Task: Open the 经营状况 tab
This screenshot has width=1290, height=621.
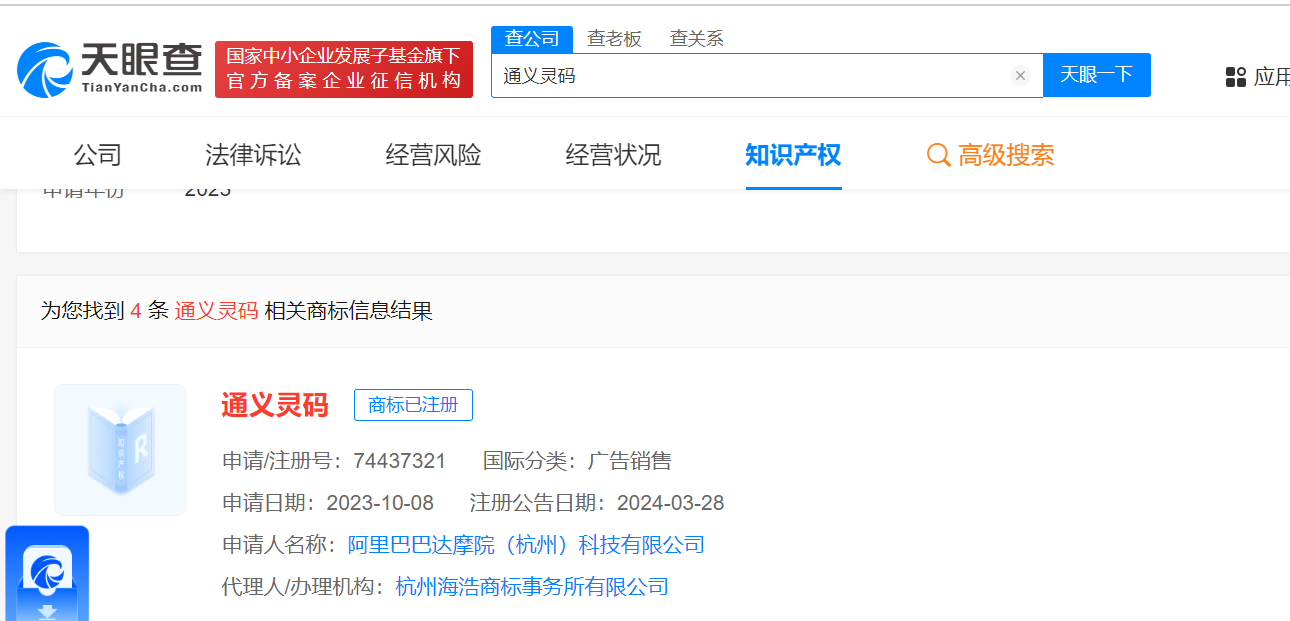Action: (x=613, y=155)
